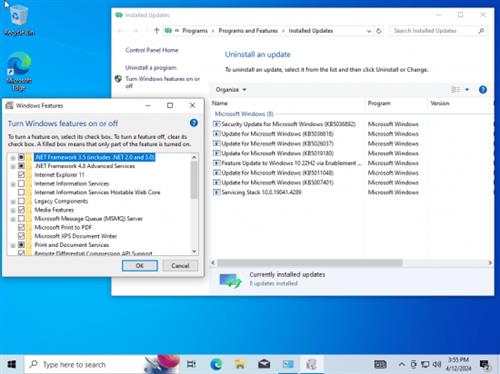Viewport: 500px width, 374px height.
Task: Open the Microsoft Edge desktop shortcut
Action: [19, 71]
